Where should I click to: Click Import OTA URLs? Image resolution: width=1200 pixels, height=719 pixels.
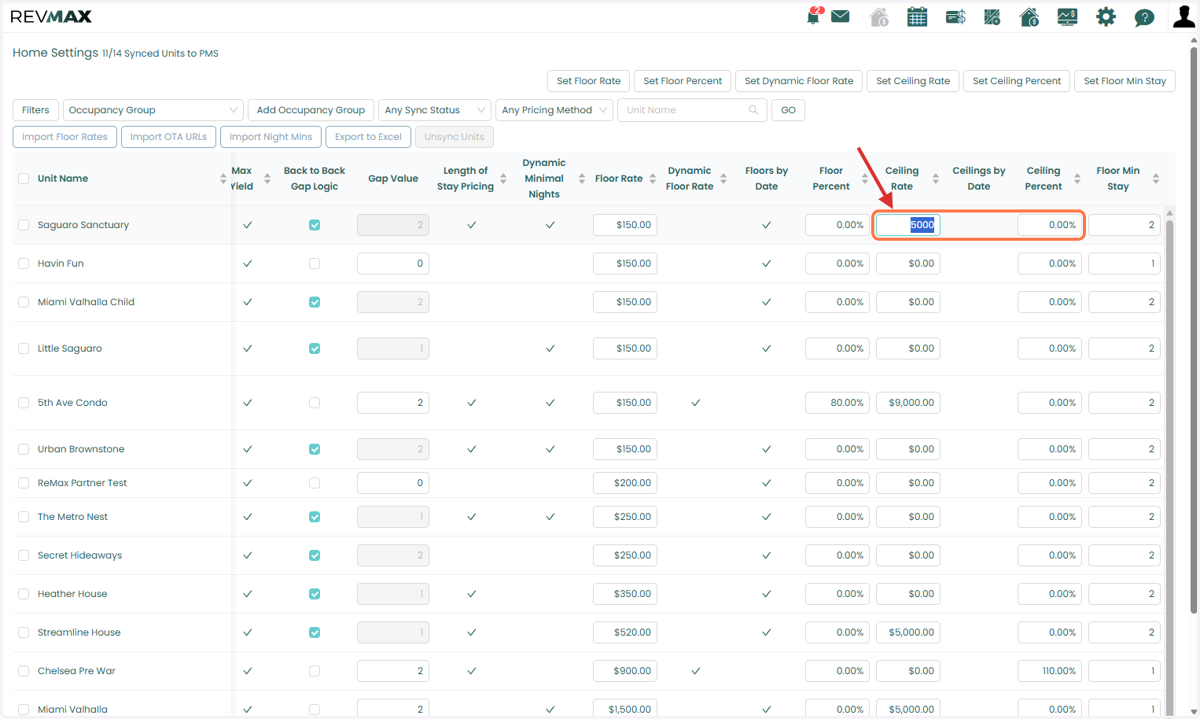(169, 137)
